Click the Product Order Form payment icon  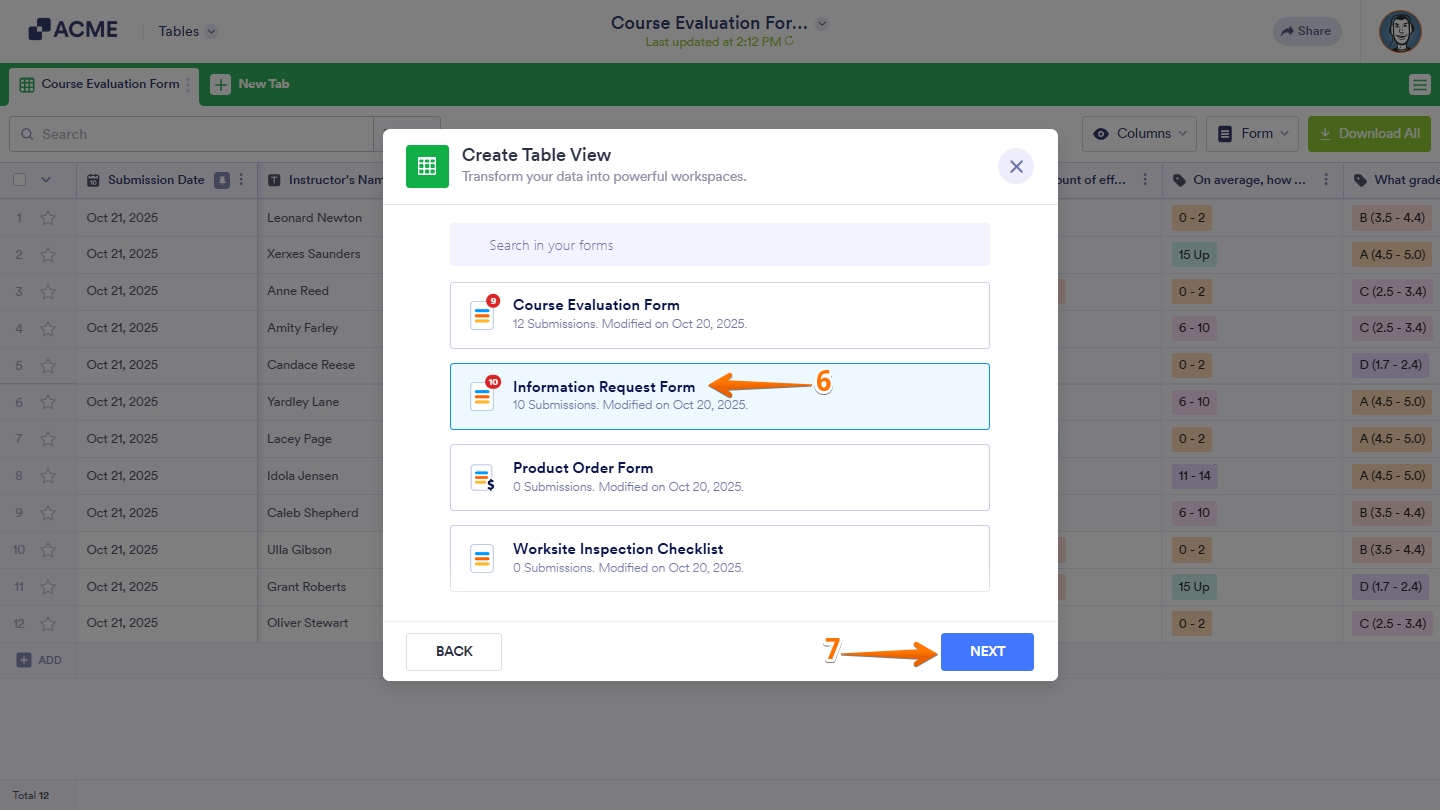[x=482, y=478]
